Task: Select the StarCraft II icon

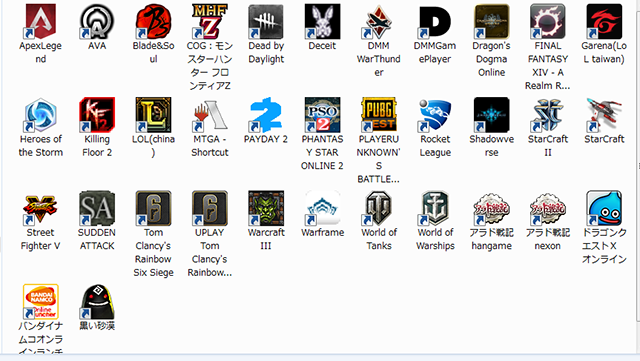Action: pos(547,115)
